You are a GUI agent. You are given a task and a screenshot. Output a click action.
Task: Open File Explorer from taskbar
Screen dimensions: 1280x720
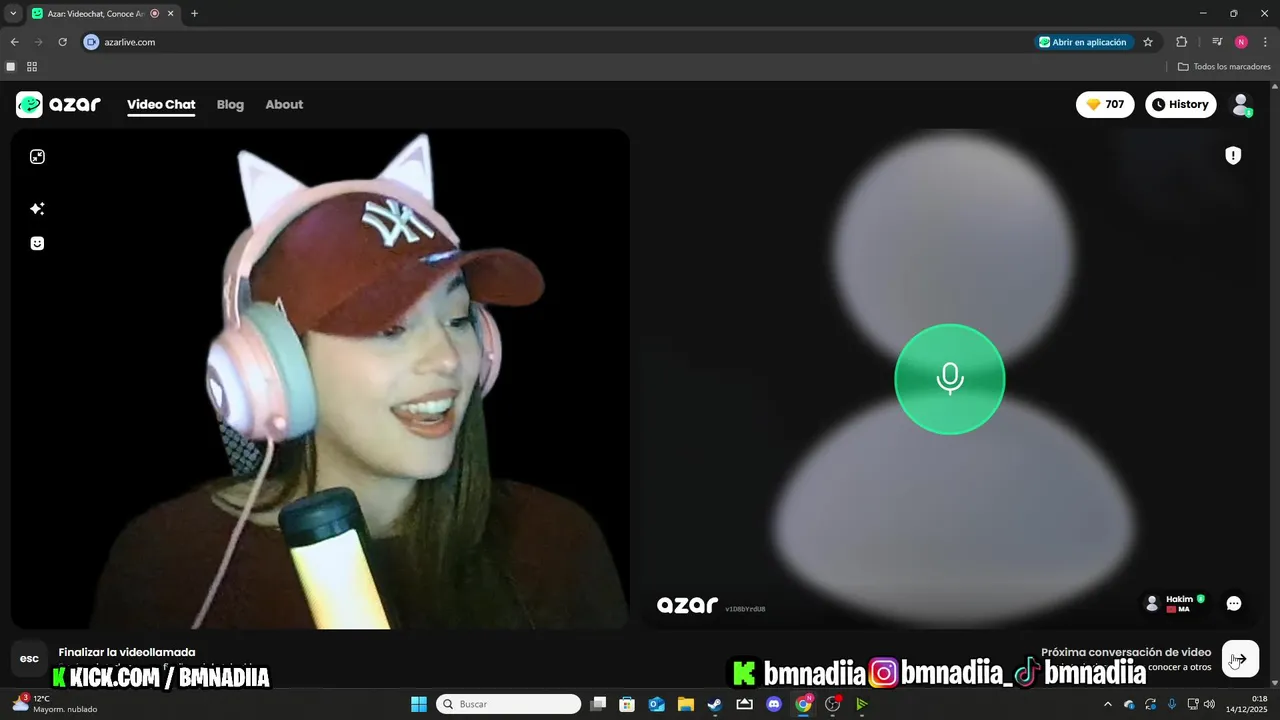(x=686, y=704)
